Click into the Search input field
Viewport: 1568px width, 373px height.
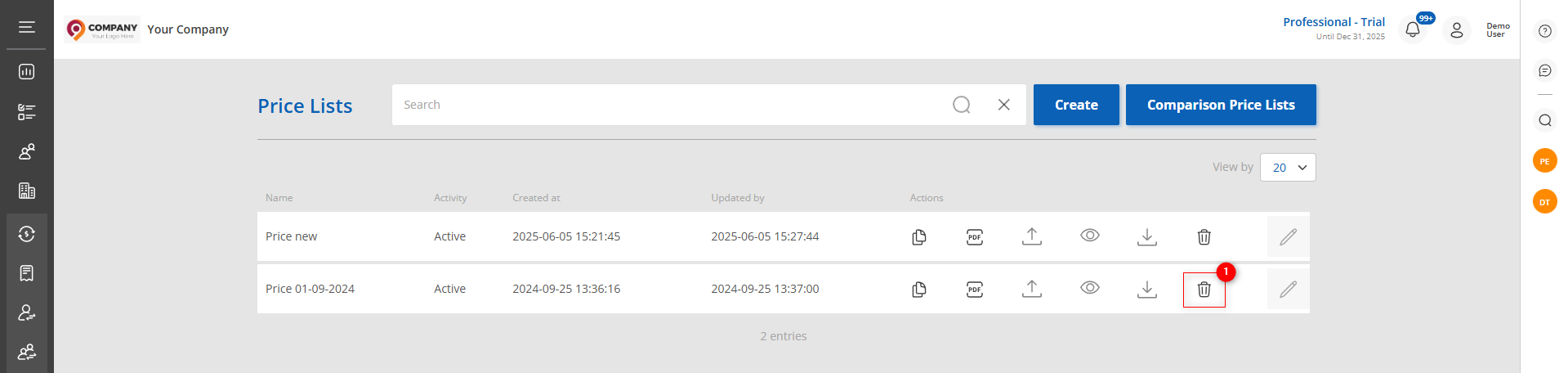tap(670, 105)
